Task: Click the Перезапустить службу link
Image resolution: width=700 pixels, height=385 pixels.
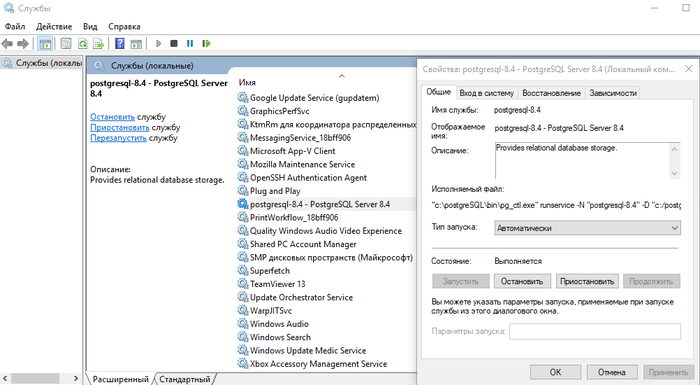Action: pos(134,138)
